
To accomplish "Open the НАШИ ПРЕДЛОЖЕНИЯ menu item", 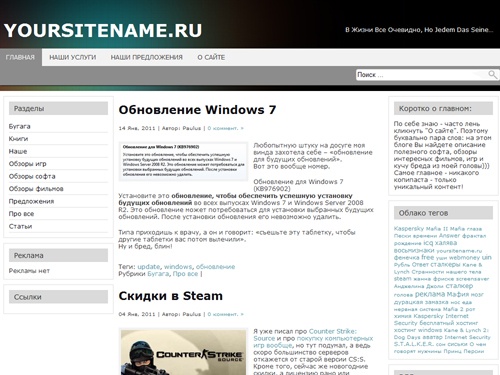I will [x=147, y=57].
